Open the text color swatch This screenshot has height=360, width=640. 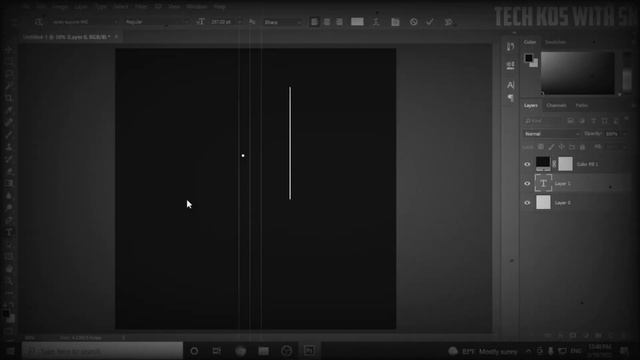point(357,22)
